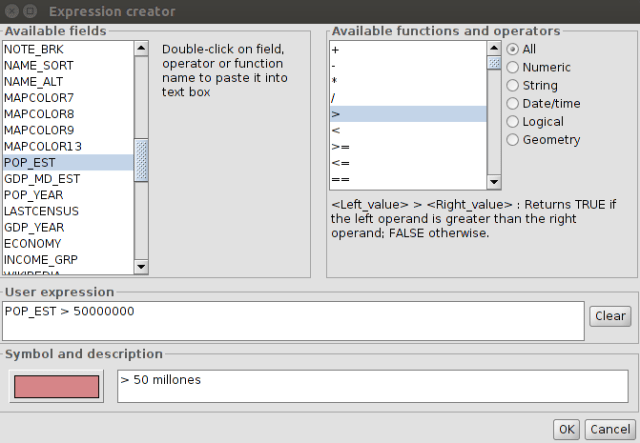Image resolution: width=640 pixels, height=443 pixels.
Task: Choose the Date/time filter option
Action: 514,103
